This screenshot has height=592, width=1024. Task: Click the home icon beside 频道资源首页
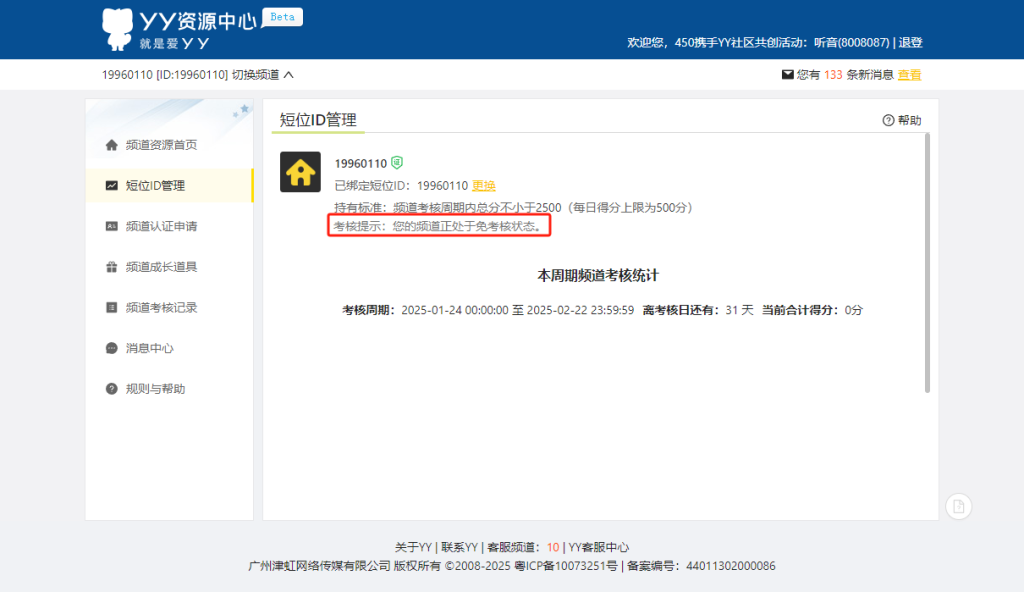[x=112, y=145]
